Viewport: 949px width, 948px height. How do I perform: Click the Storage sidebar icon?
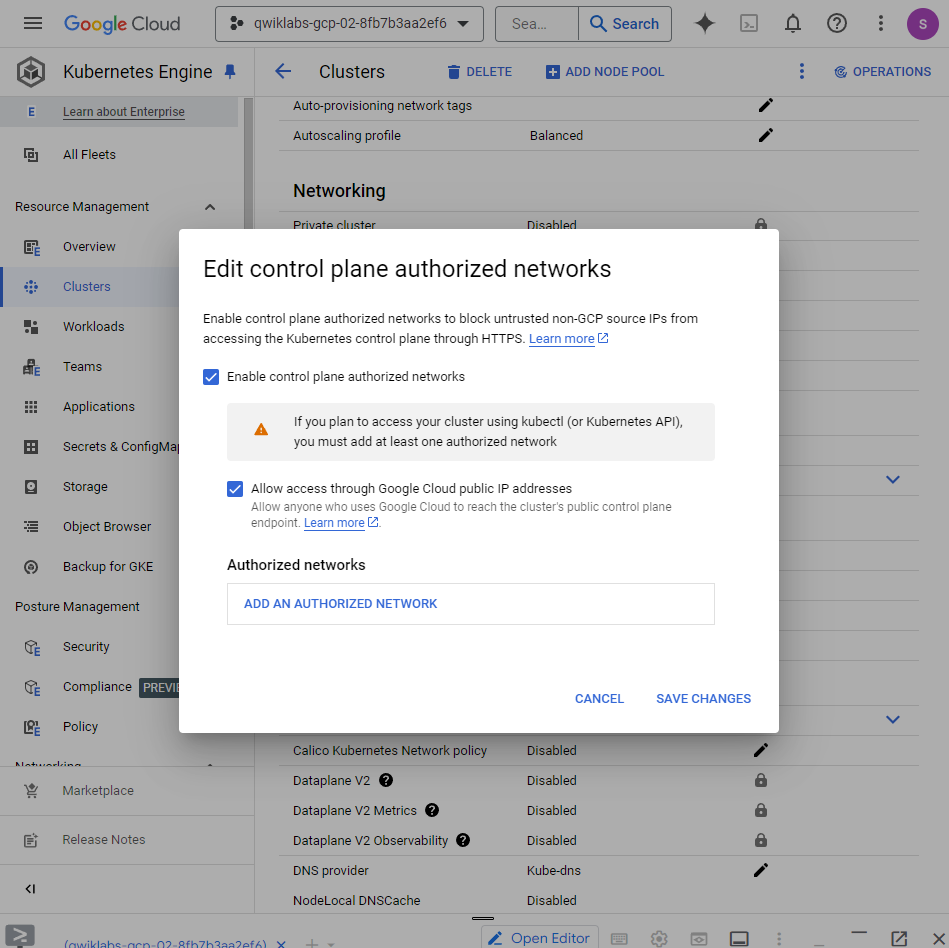tap(31, 487)
